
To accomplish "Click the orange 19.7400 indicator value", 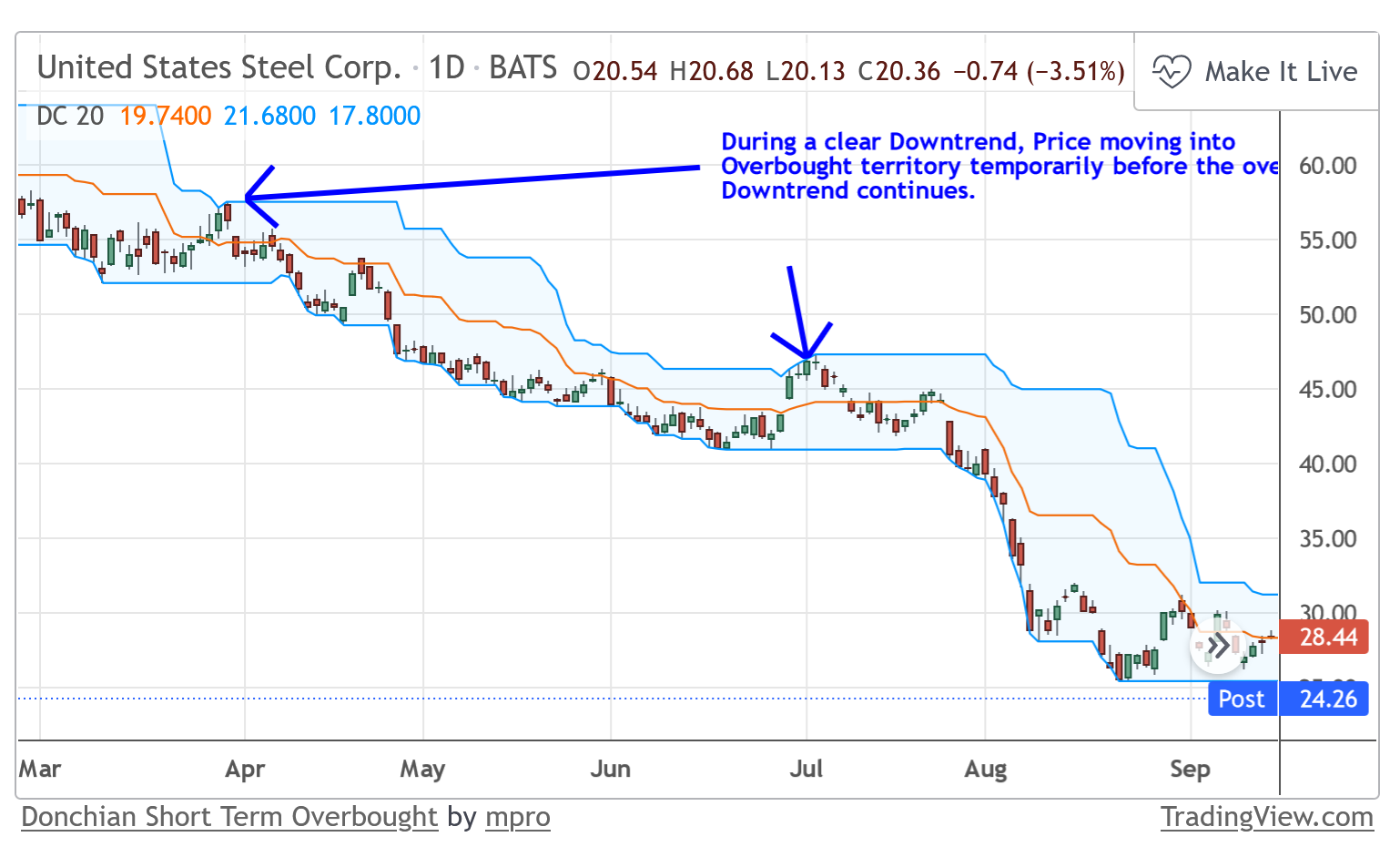I will (x=166, y=116).
